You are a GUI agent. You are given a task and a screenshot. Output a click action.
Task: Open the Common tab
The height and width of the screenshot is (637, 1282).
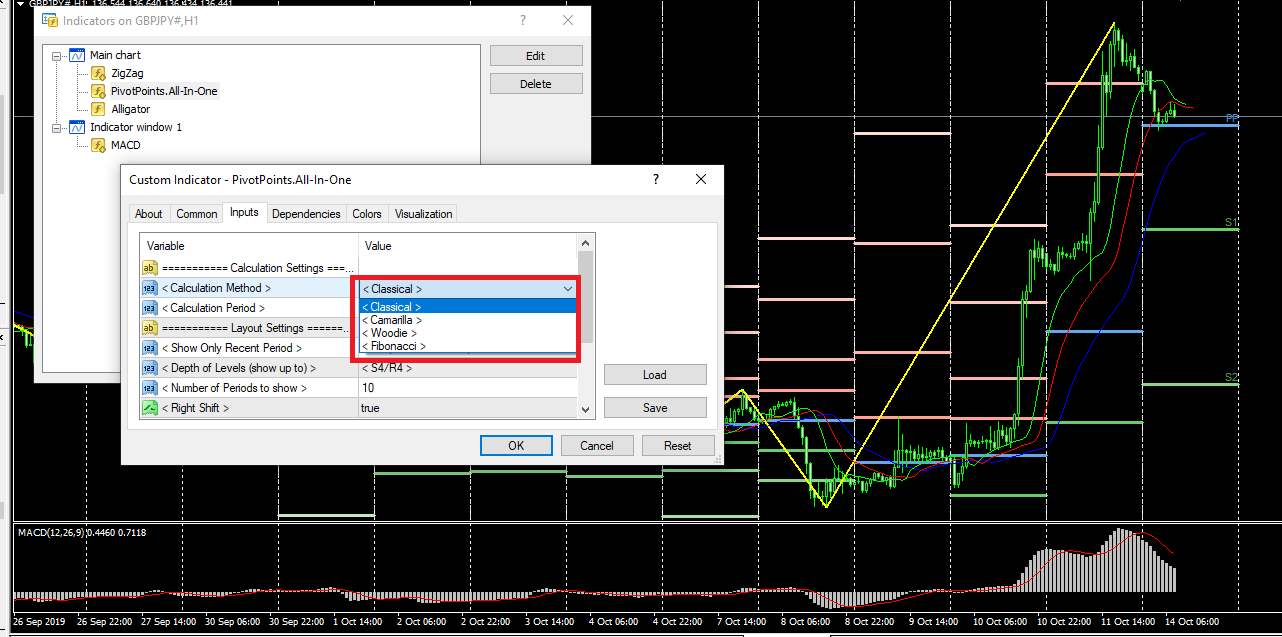coord(197,213)
